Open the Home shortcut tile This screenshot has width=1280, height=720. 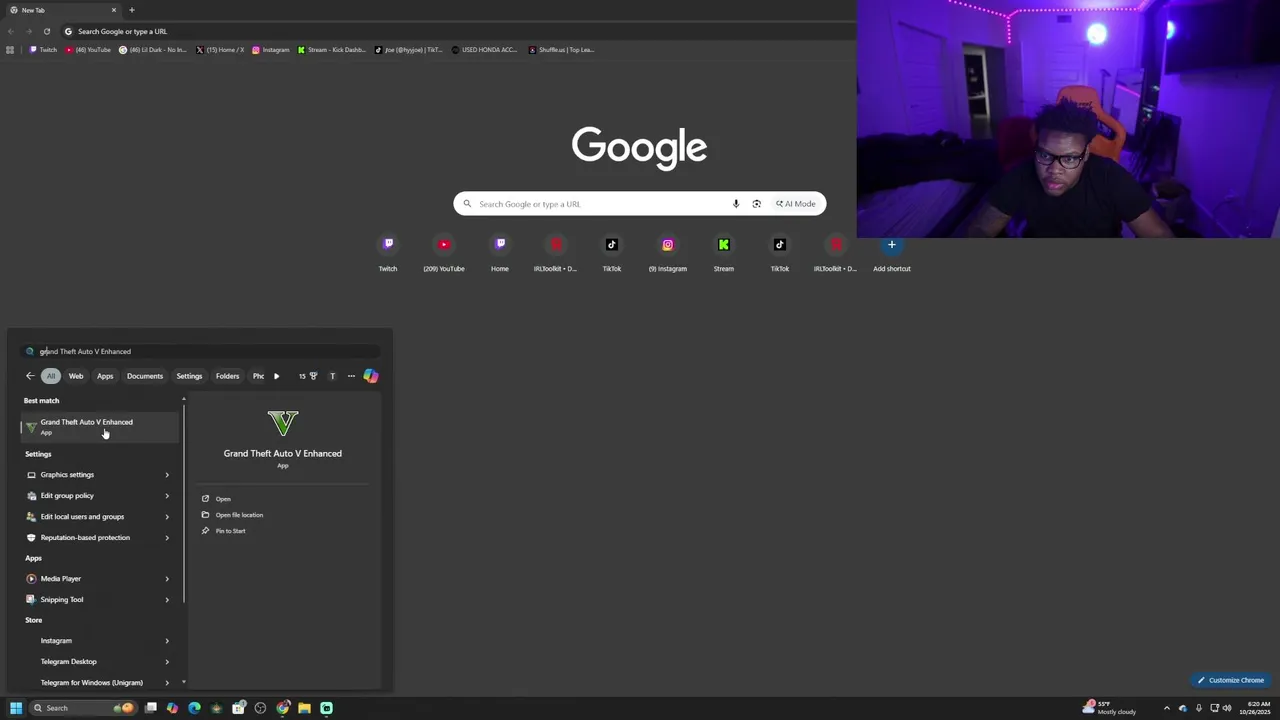500,254
